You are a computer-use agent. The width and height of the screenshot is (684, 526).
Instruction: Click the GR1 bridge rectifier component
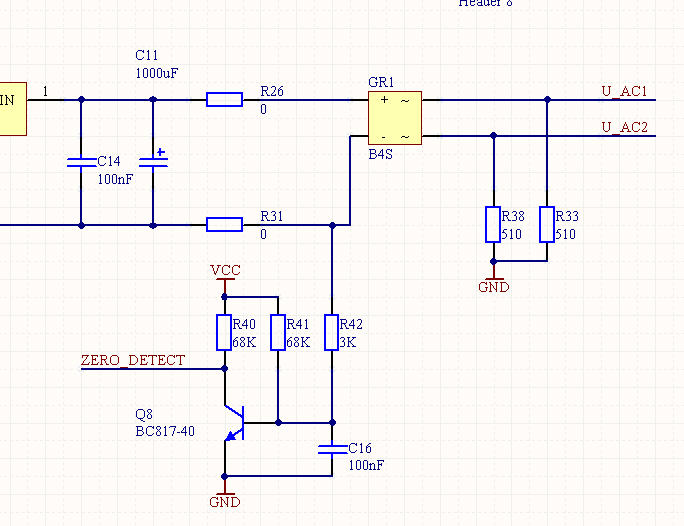click(x=395, y=118)
